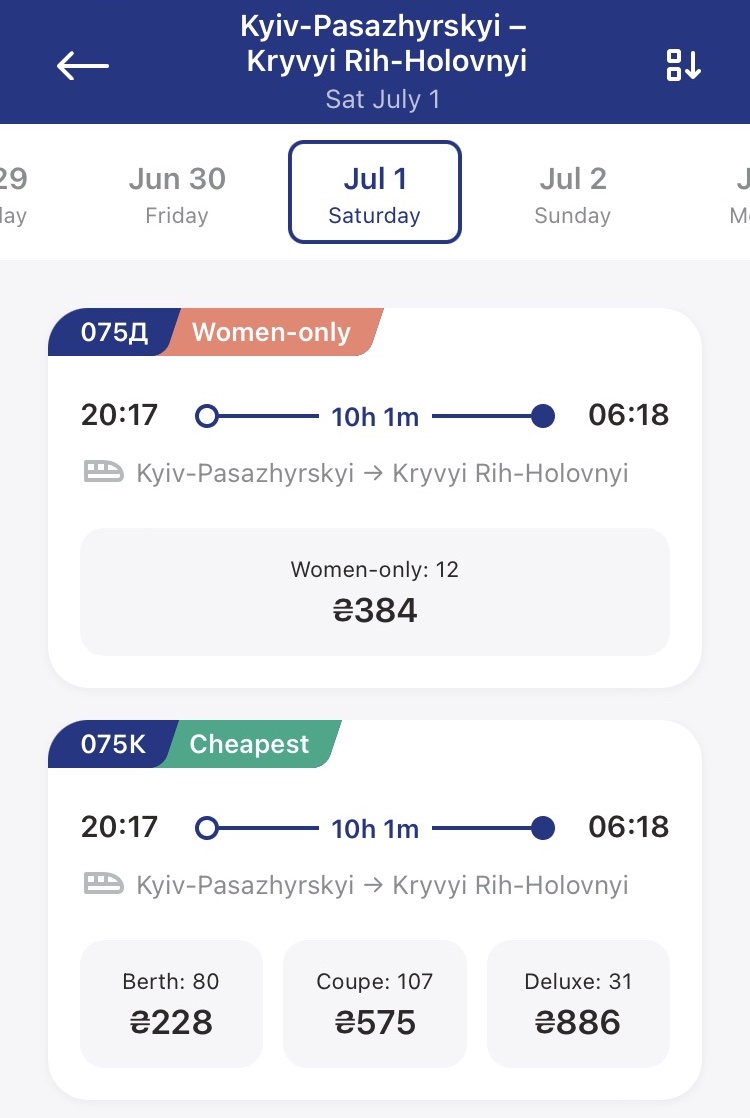This screenshot has height=1118, width=750.
Task: Tap 10h 1m duration on 075K train
Action: coord(375,828)
